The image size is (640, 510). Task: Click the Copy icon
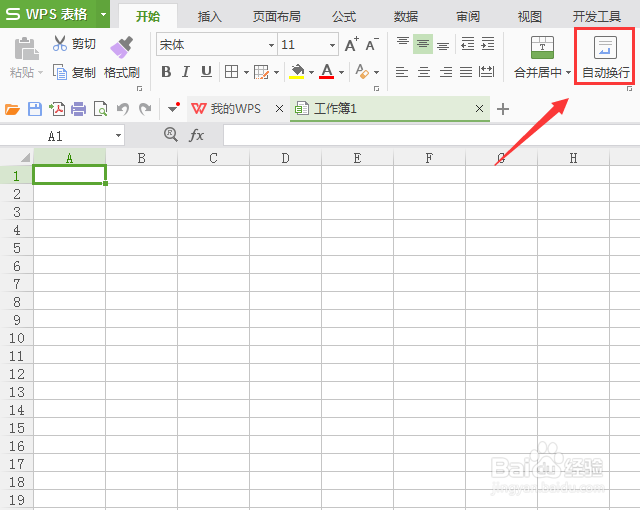(60, 72)
